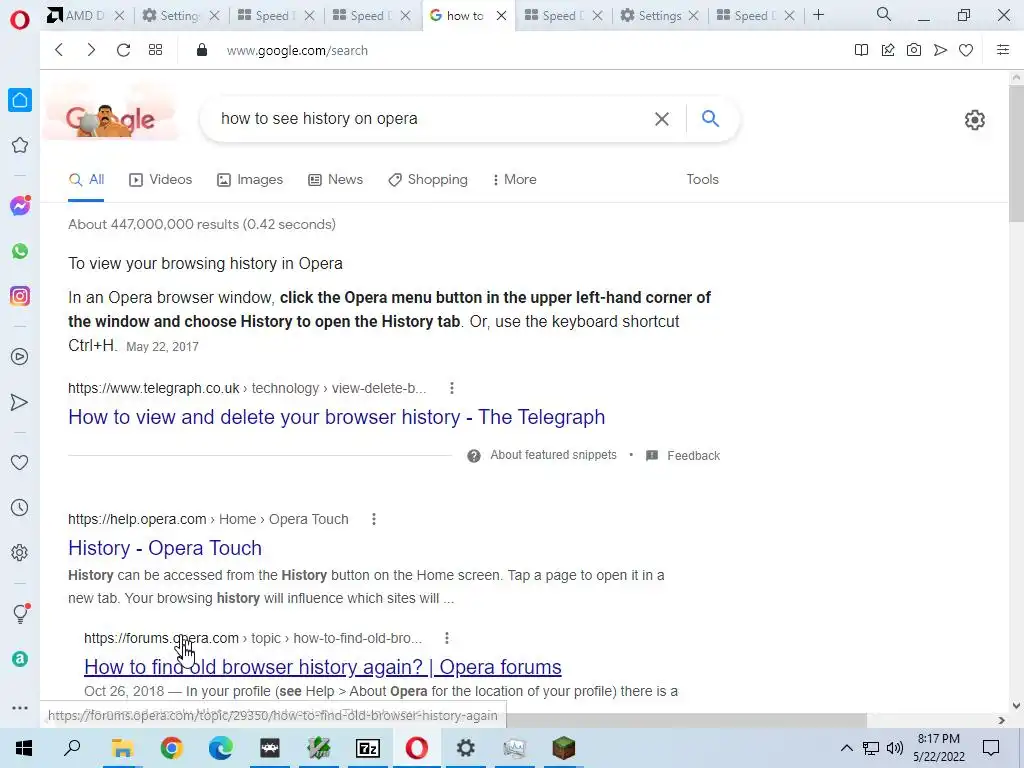Image resolution: width=1024 pixels, height=768 pixels.
Task: Go forward to next page
Action: [x=91, y=50]
